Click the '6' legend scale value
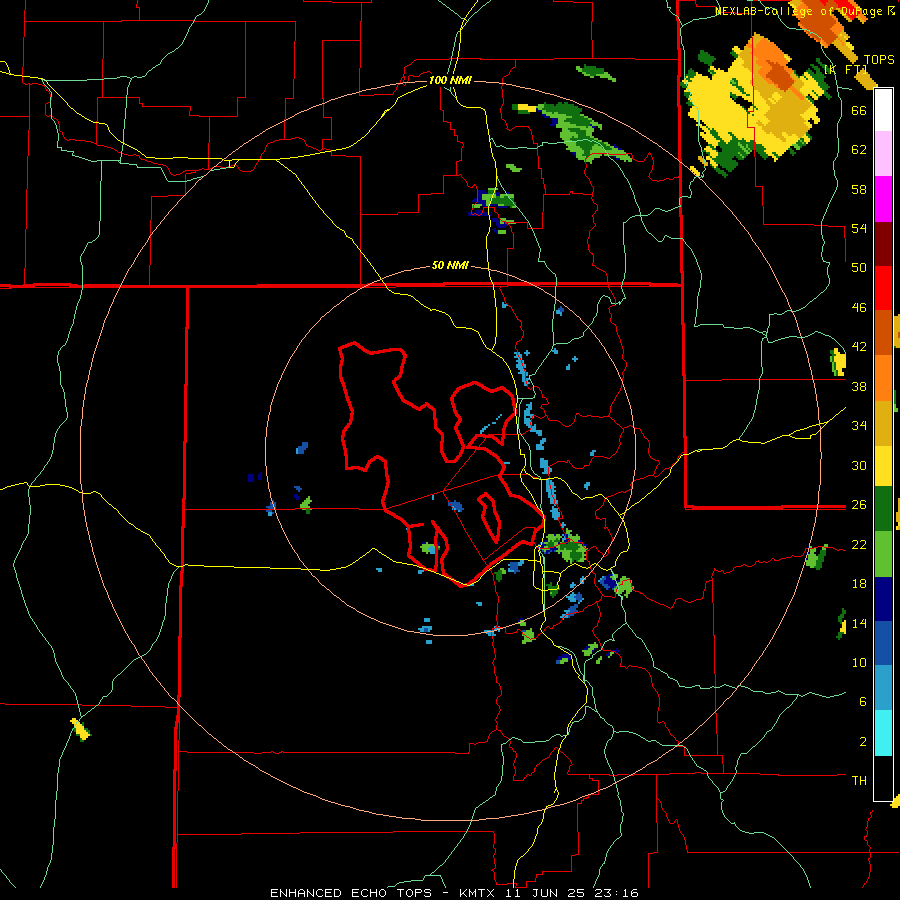Screen dimensions: 900x900 [x=862, y=702]
